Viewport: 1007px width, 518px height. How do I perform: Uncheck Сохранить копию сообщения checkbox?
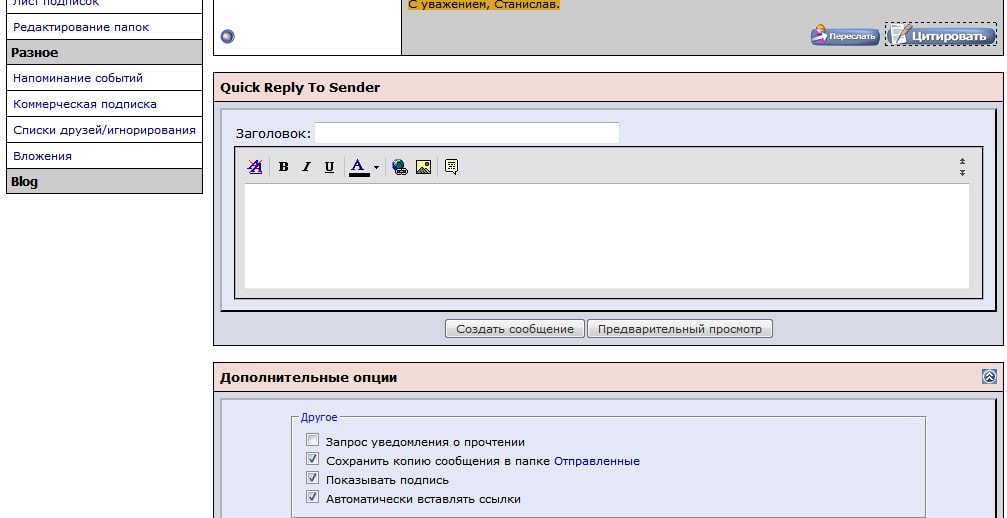313,459
